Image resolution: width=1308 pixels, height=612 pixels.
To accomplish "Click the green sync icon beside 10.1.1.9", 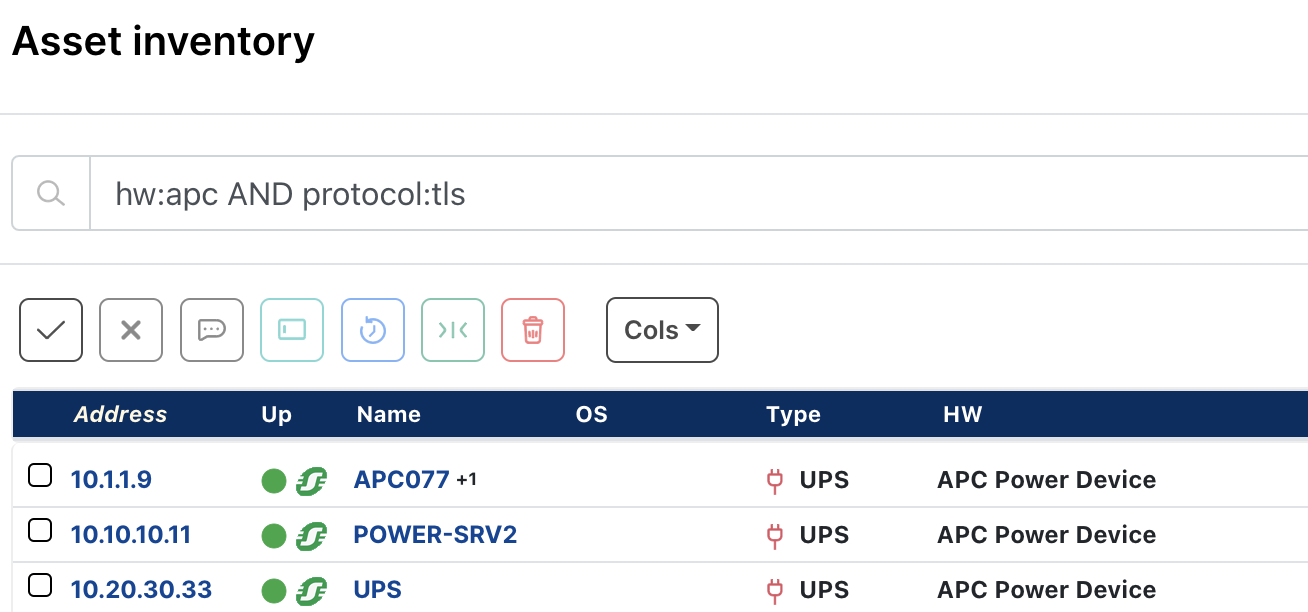I will tap(313, 481).
